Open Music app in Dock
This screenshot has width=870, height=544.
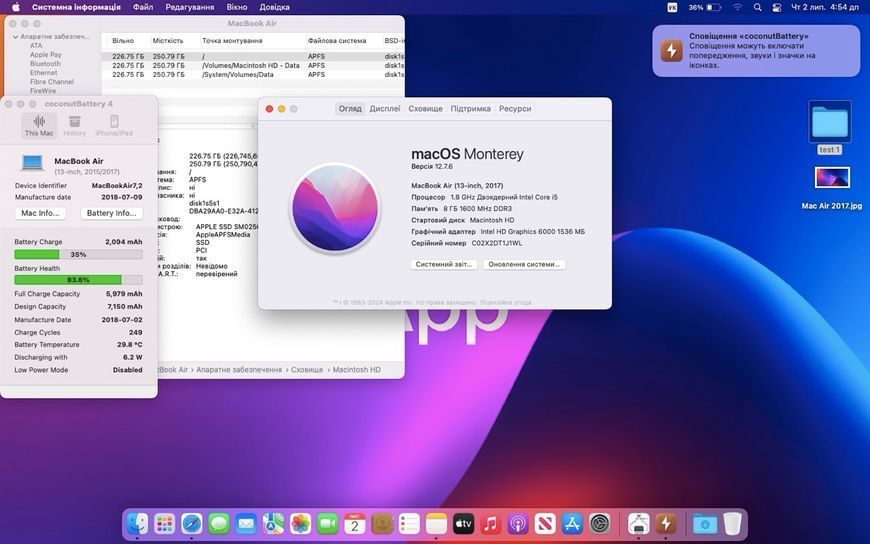pyautogui.click(x=491, y=523)
